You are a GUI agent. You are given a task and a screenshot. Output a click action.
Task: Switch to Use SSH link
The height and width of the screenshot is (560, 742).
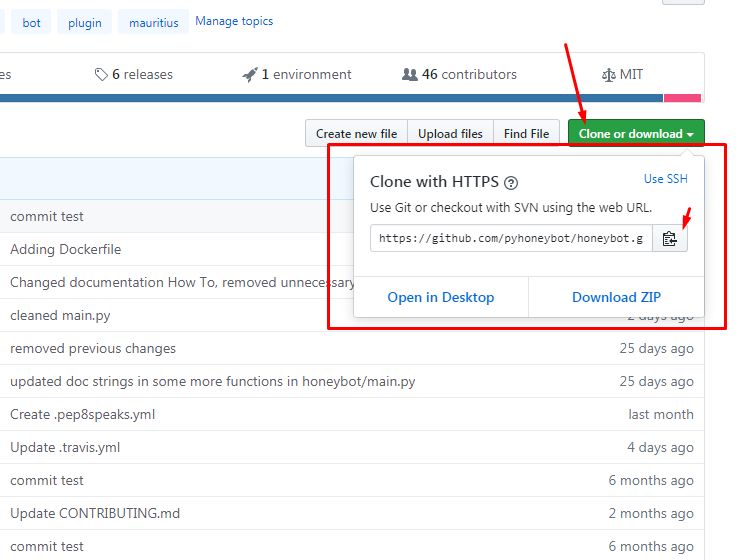click(665, 179)
